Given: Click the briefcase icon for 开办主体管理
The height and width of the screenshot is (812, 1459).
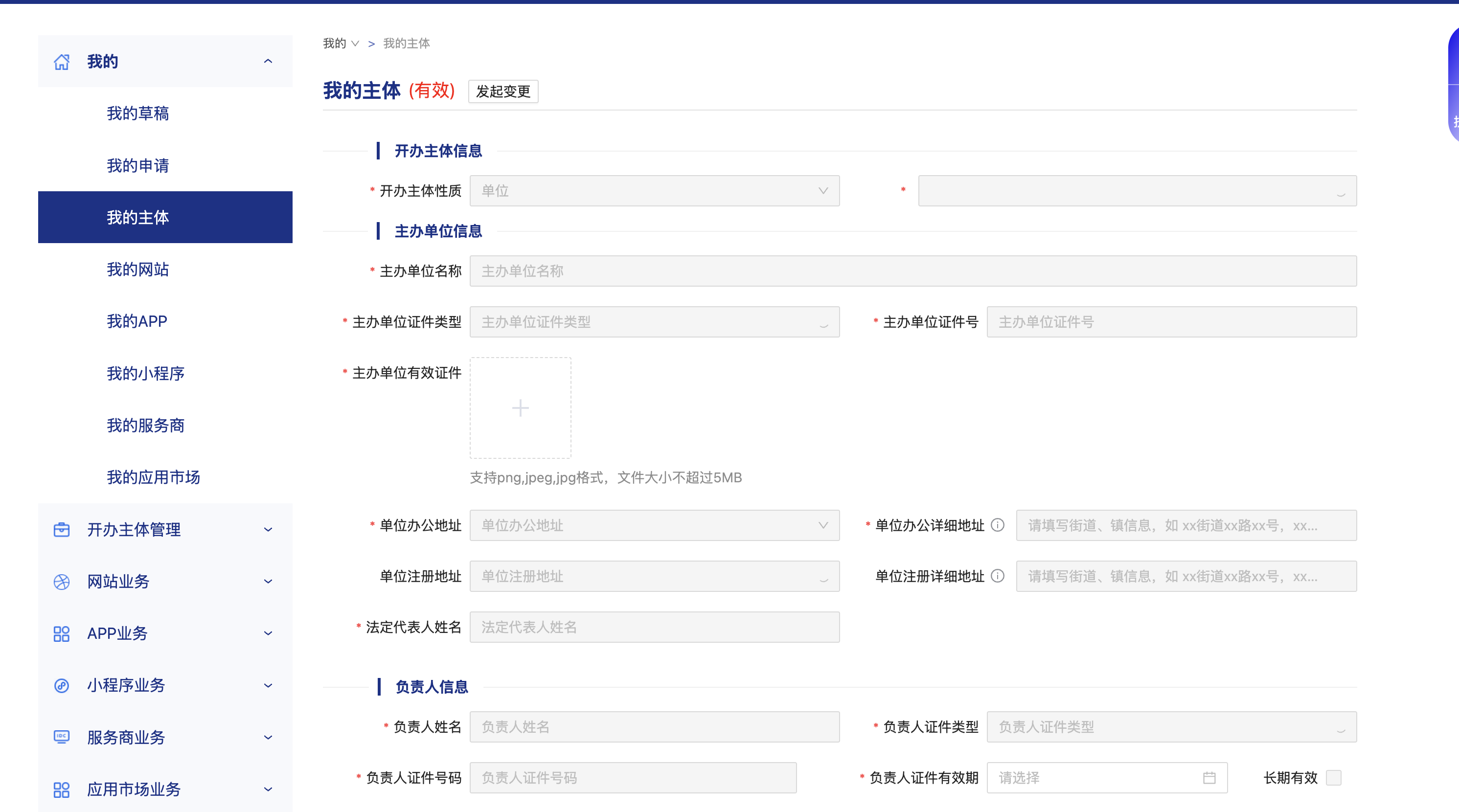Looking at the screenshot, I should [61, 529].
